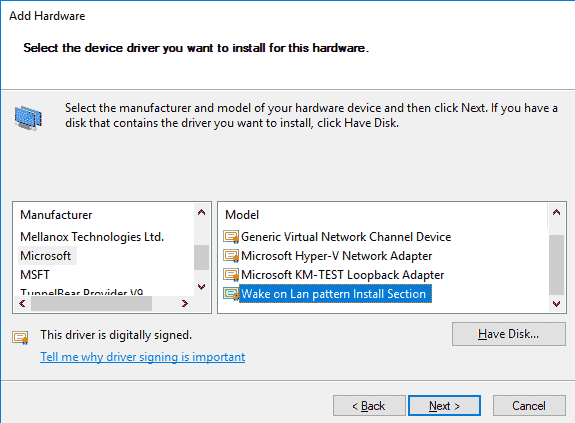Select Mellanox Technologies Ltd. manufacturer
The image size is (575, 423).
pos(92,237)
